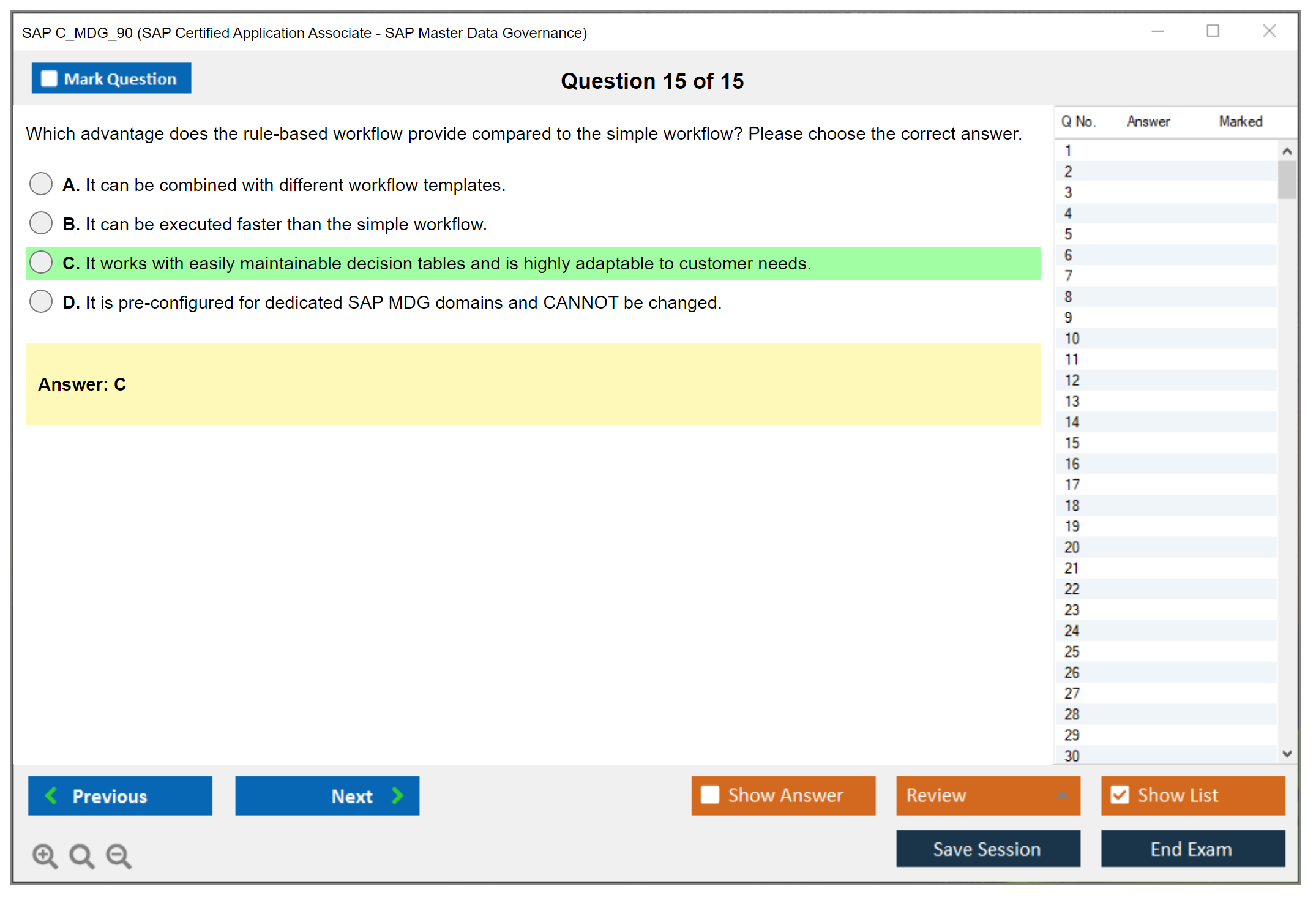Select question 15 in the list
Viewport: 1316px width, 900px height.
coord(1072,443)
